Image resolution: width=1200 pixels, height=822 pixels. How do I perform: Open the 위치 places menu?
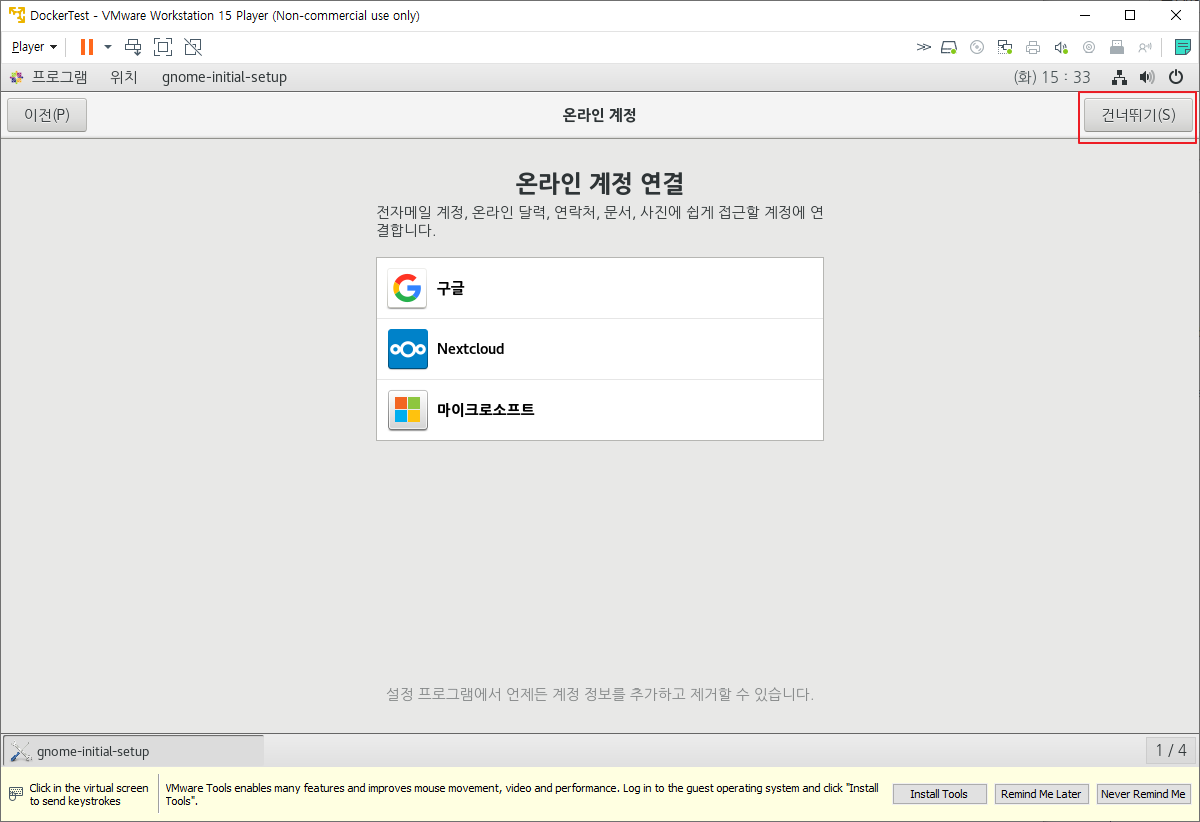124,77
